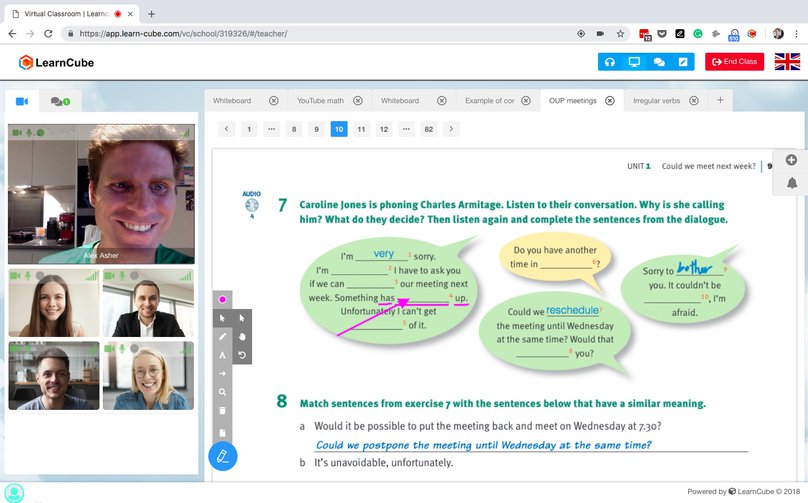
Task: Click the trash delete tool
Action: point(222,411)
